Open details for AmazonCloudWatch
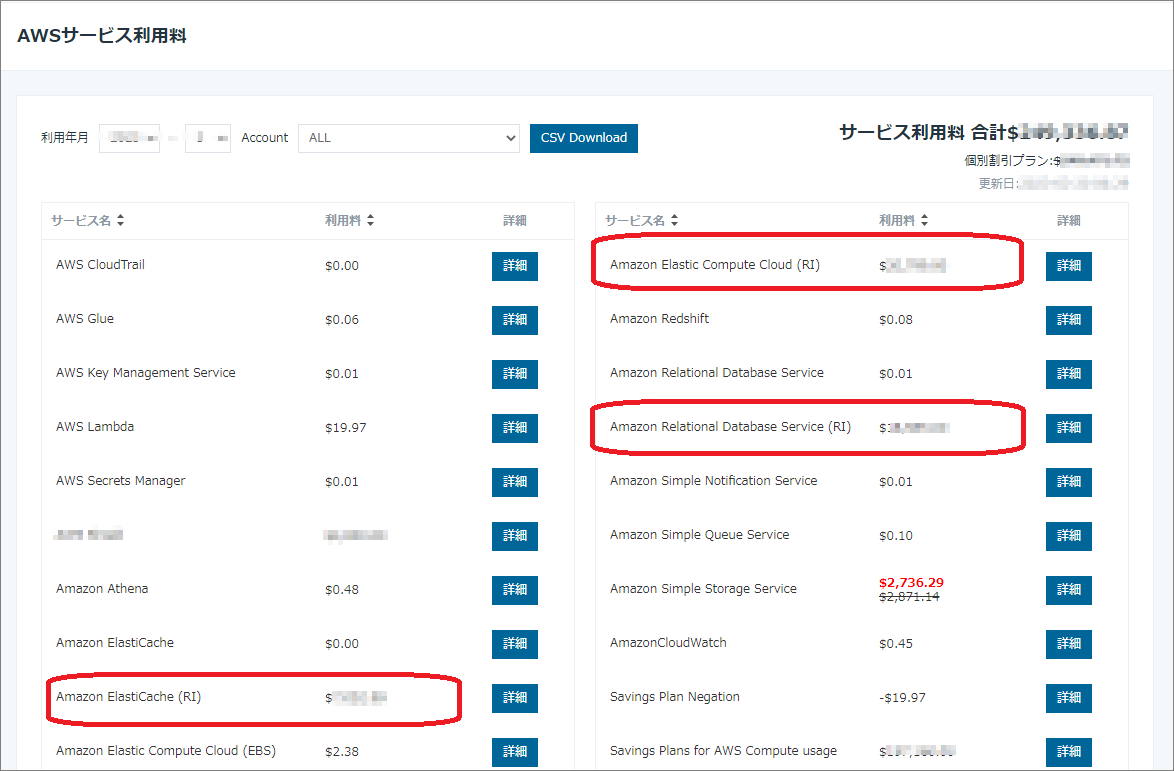Image resolution: width=1174 pixels, height=771 pixels. pyautogui.click(x=1068, y=644)
